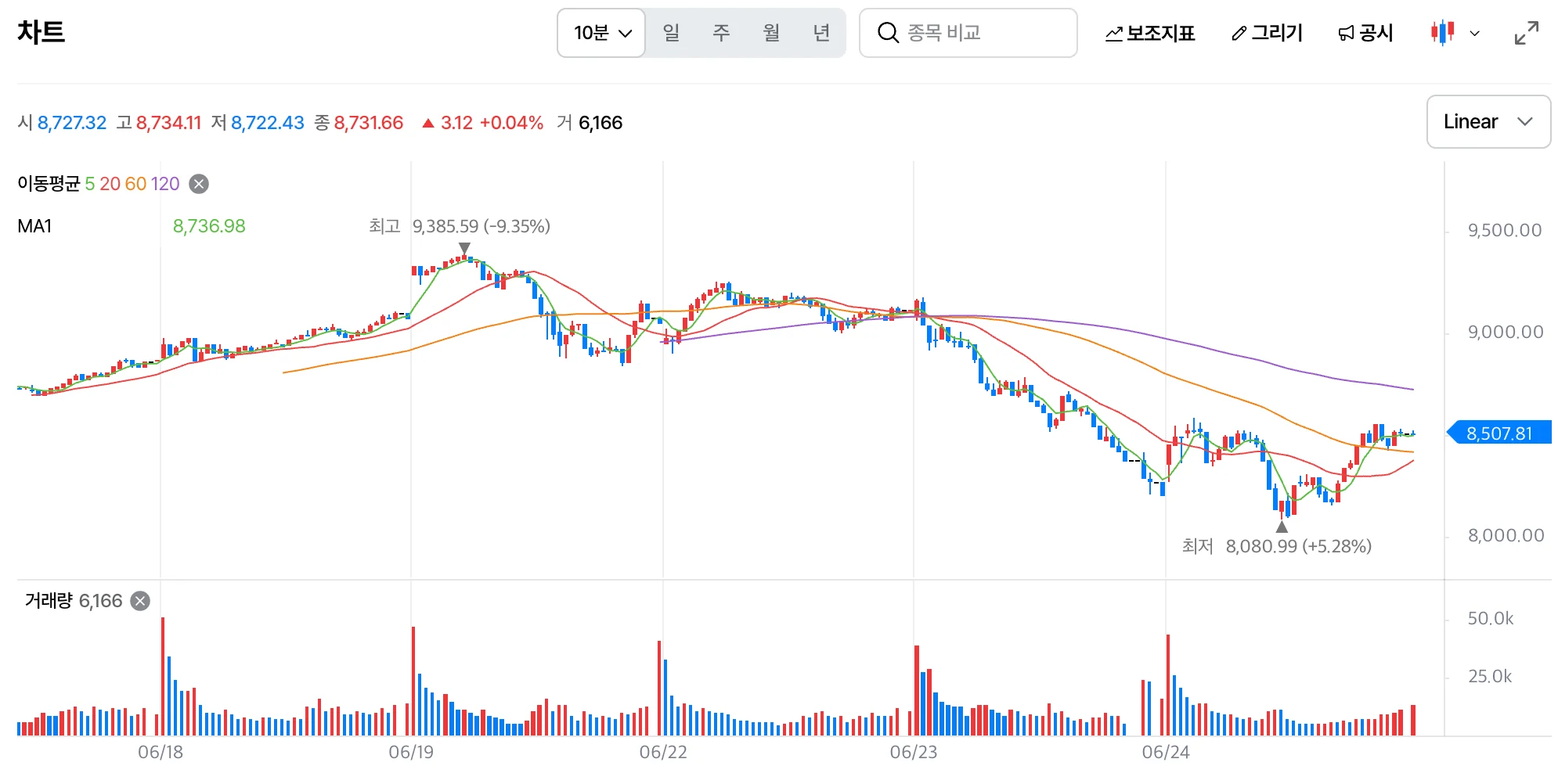Remove the 거래량 indicator with X
The image size is (1558, 784).
140,601
